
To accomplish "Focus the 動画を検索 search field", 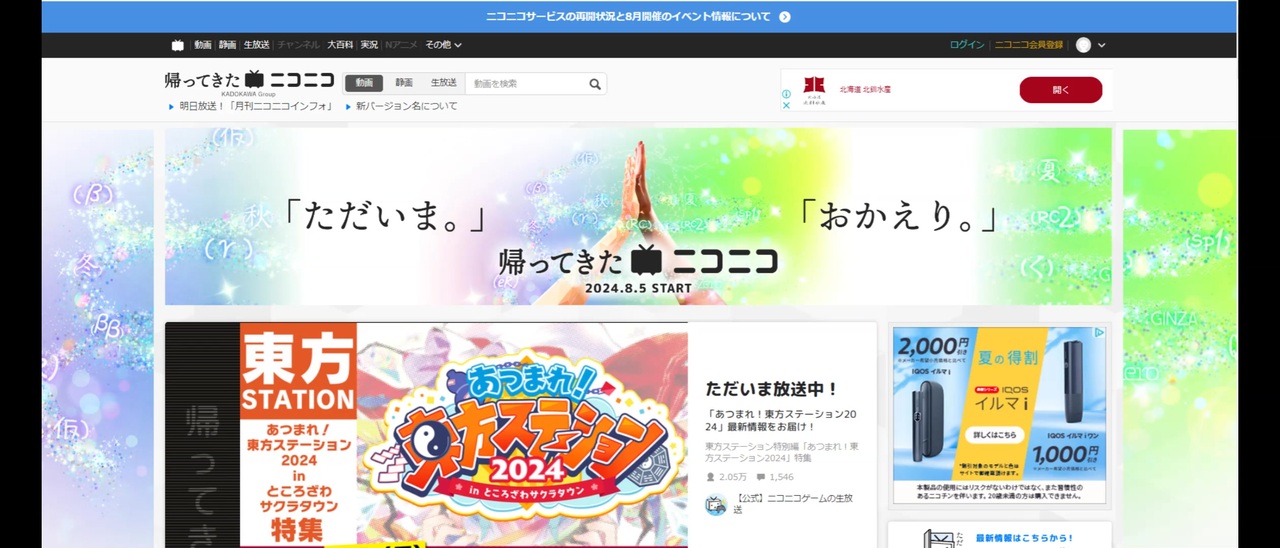I will 527,84.
